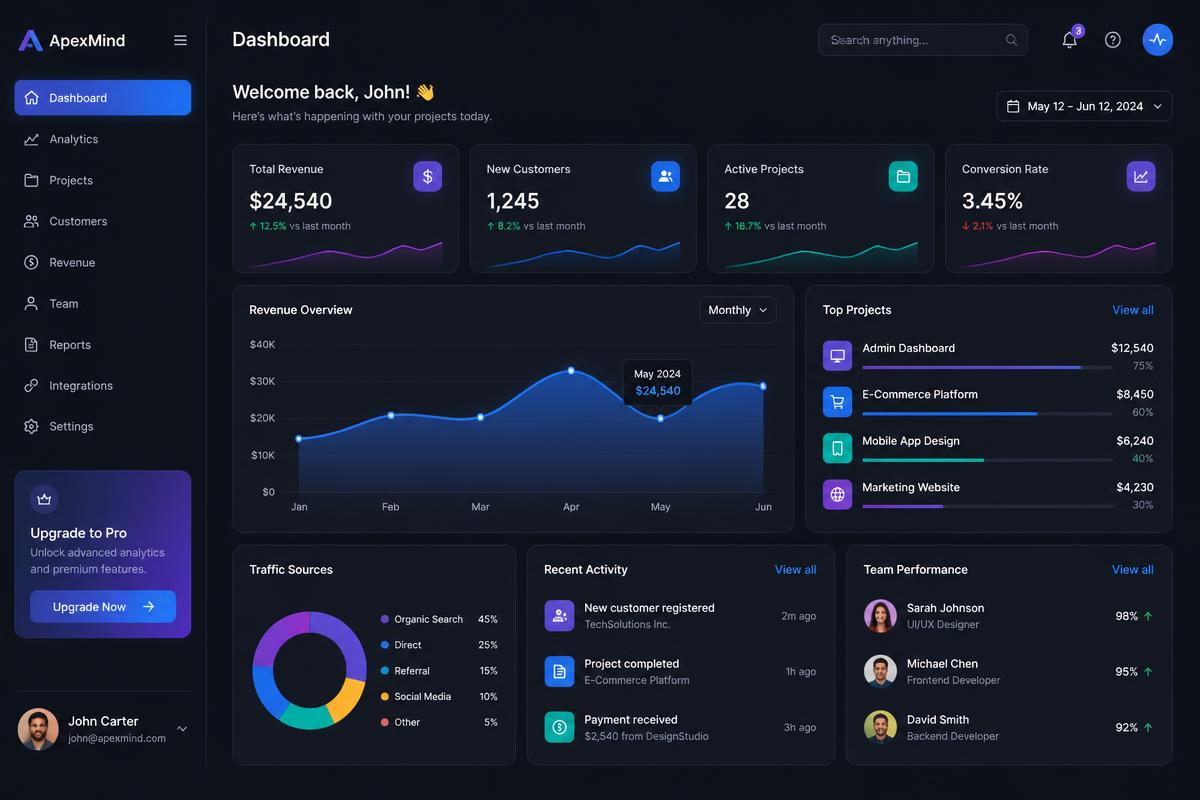Click the E-Commerce Platform progress bar

(x=987, y=413)
